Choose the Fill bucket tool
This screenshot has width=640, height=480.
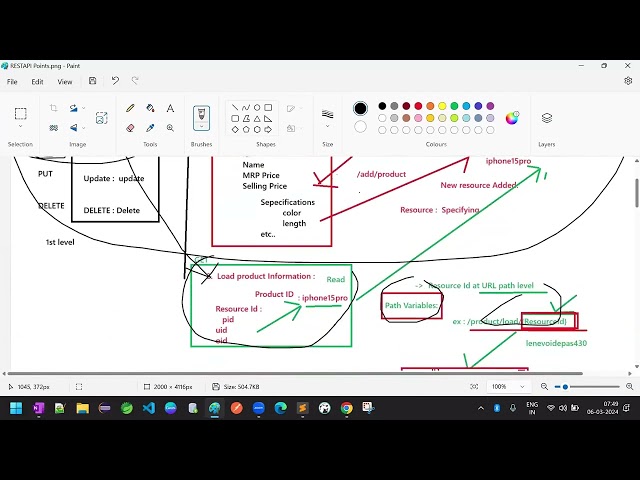(x=150, y=108)
